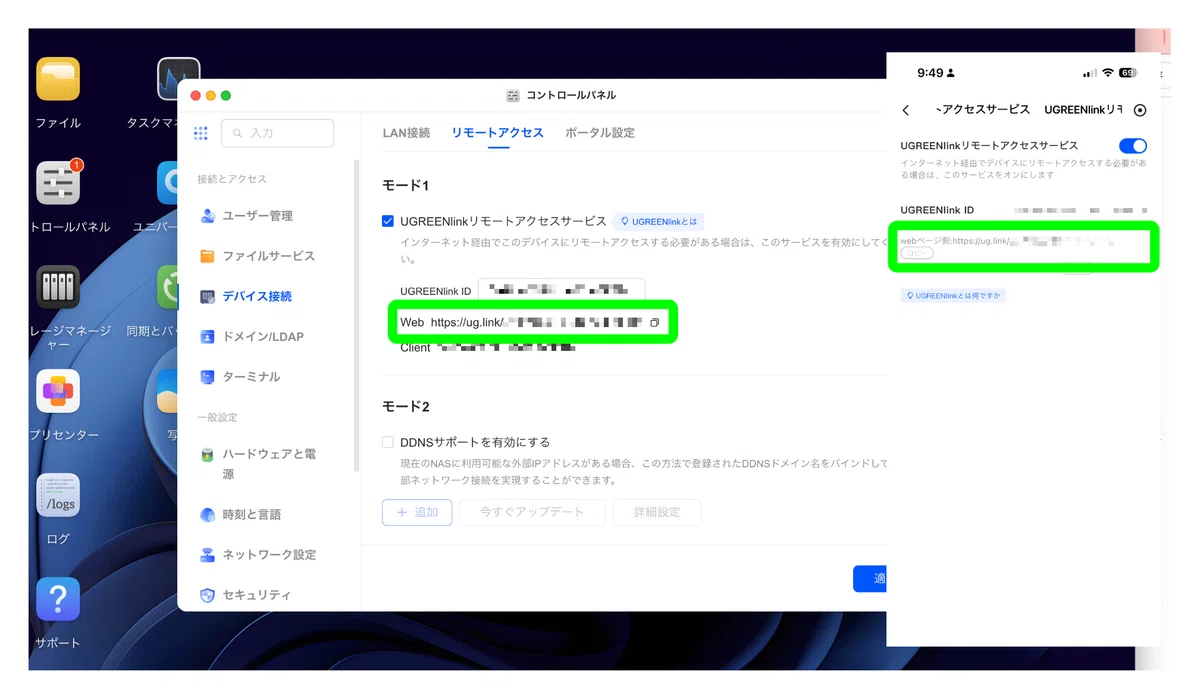
Task: Open ドメイン/LDAP in the sidebar
Action: click(265, 337)
